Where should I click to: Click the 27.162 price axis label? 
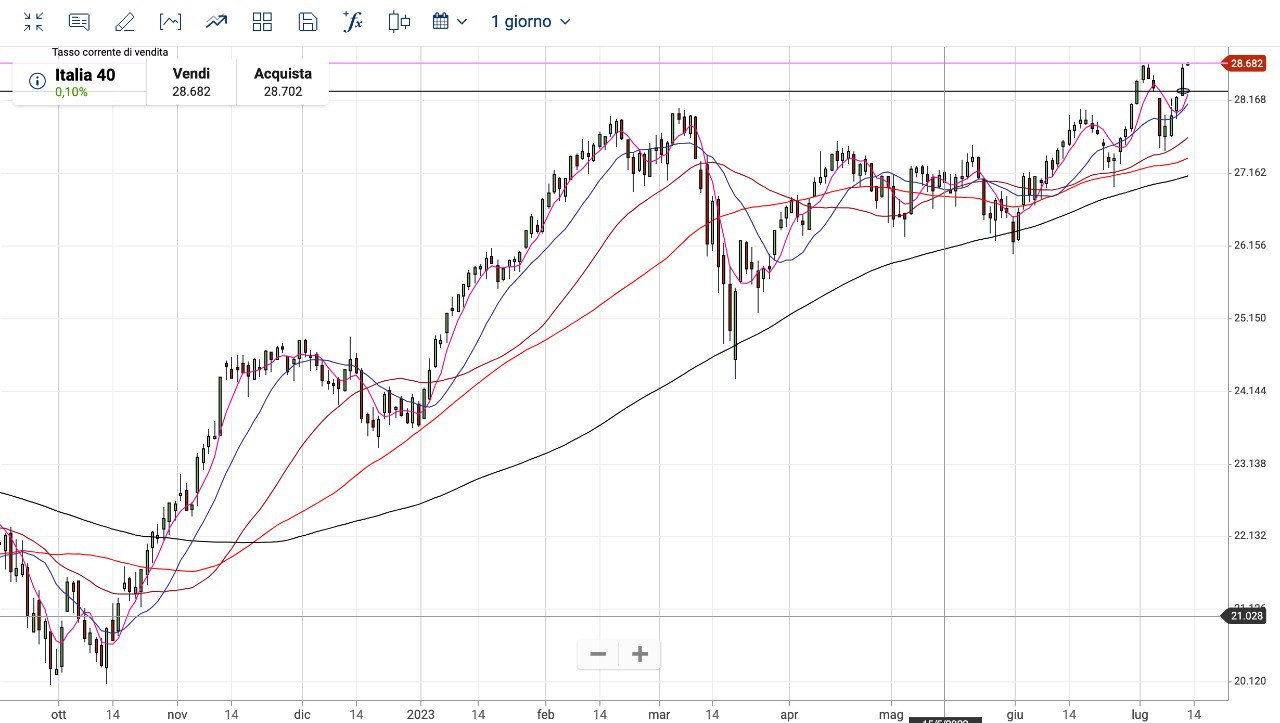pos(1250,173)
